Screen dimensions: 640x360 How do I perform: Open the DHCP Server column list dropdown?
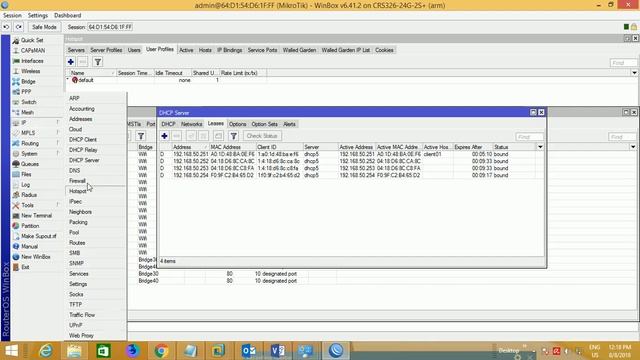click(x=540, y=147)
